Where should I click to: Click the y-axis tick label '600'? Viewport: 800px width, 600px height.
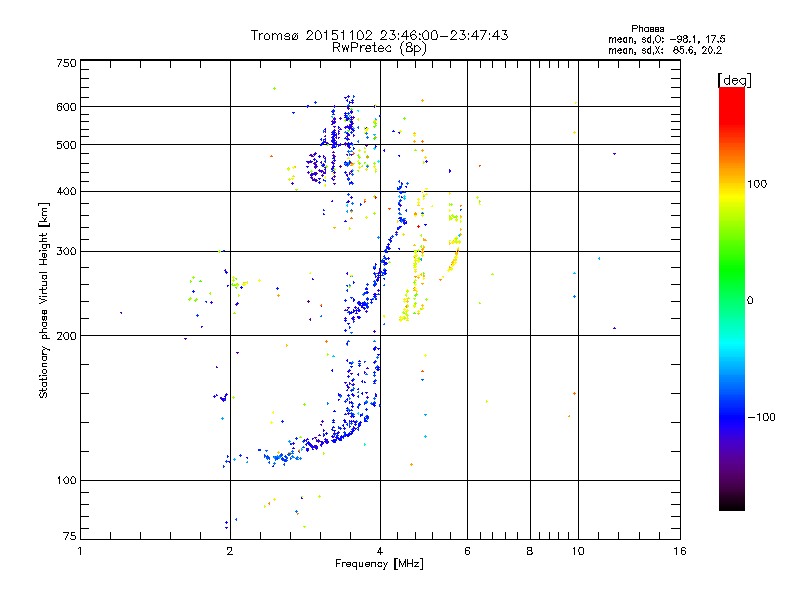pos(66,107)
